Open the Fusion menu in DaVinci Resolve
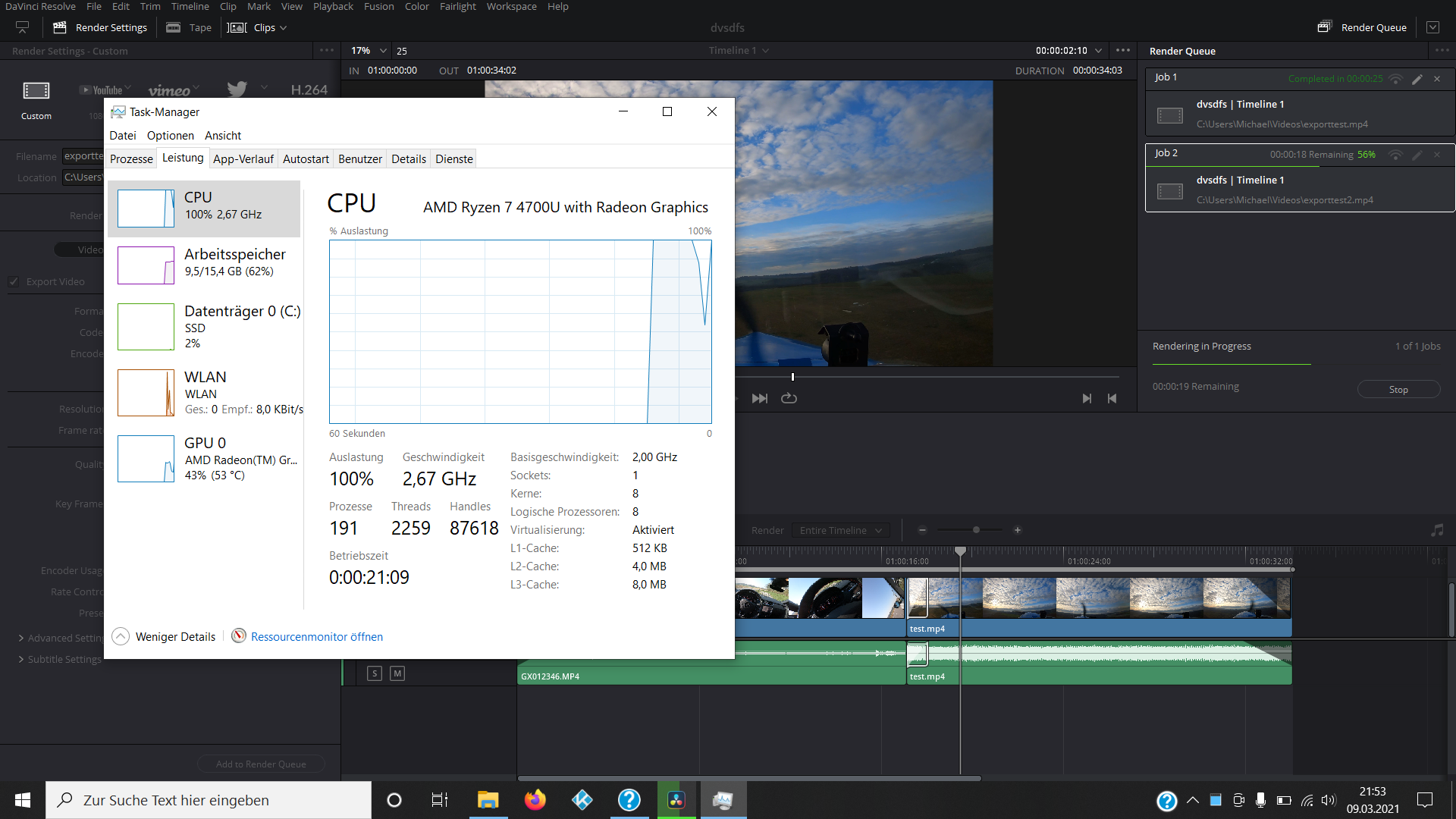Image resolution: width=1456 pixels, height=819 pixels. point(378,7)
